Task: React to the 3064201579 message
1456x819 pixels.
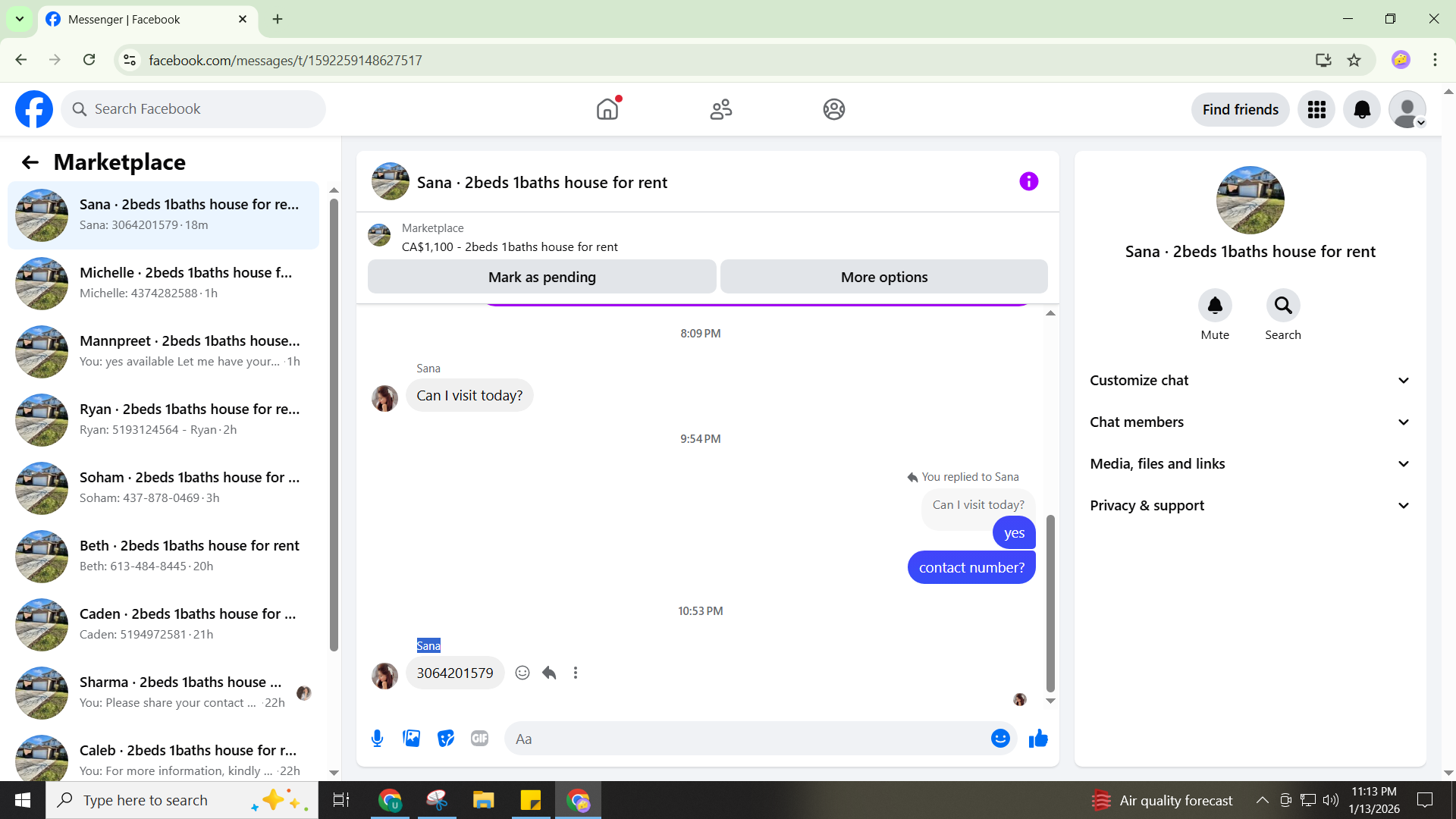Action: point(522,673)
